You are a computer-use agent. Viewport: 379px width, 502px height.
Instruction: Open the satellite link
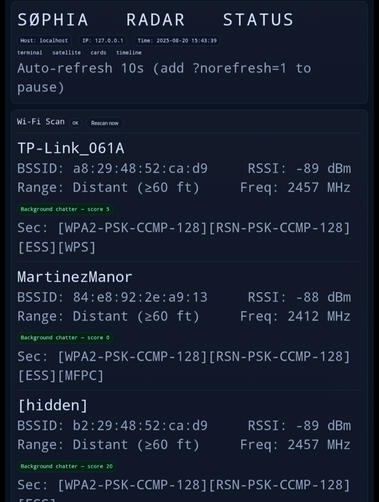[x=66, y=53]
